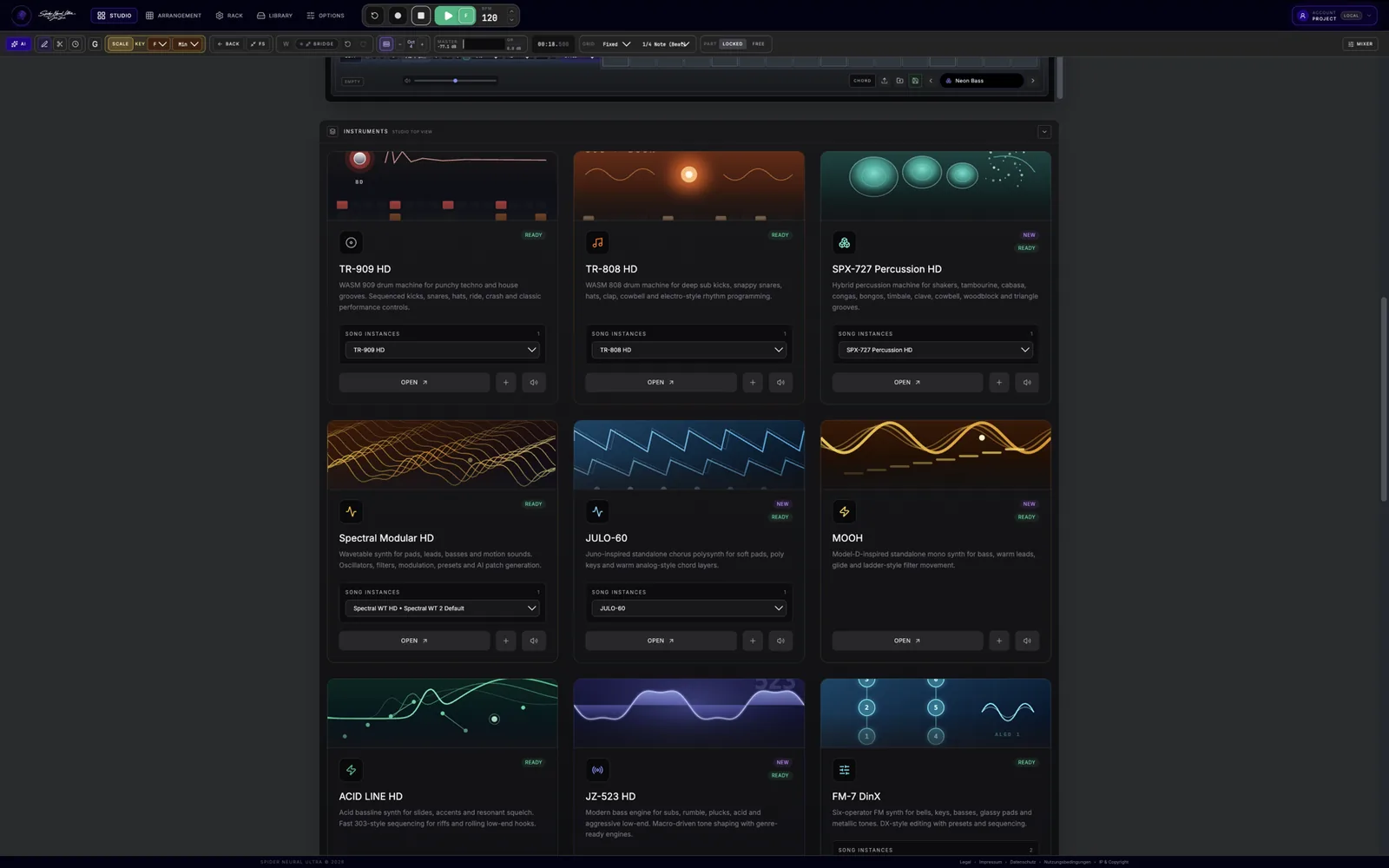The image size is (1389, 868).
Task: Click the TR-909 HD instrument icon
Action: point(351,243)
